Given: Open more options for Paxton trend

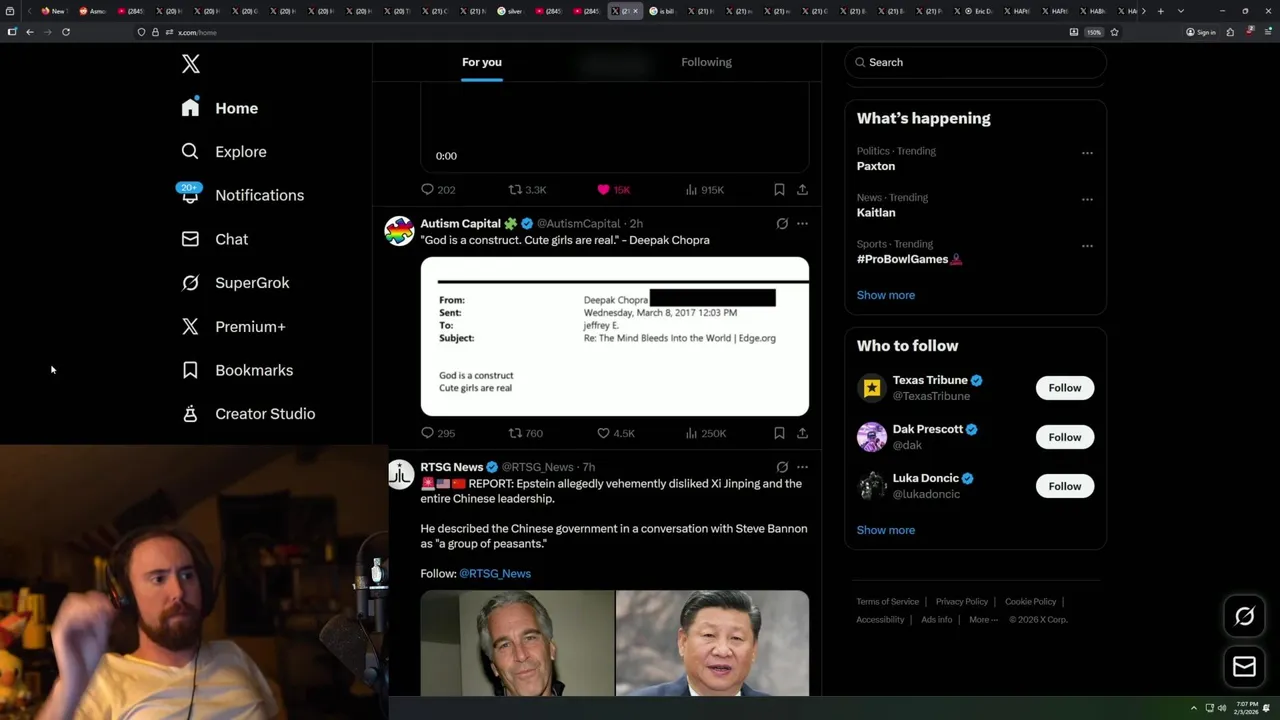Looking at the screenshot, I should pos(1087,153).
